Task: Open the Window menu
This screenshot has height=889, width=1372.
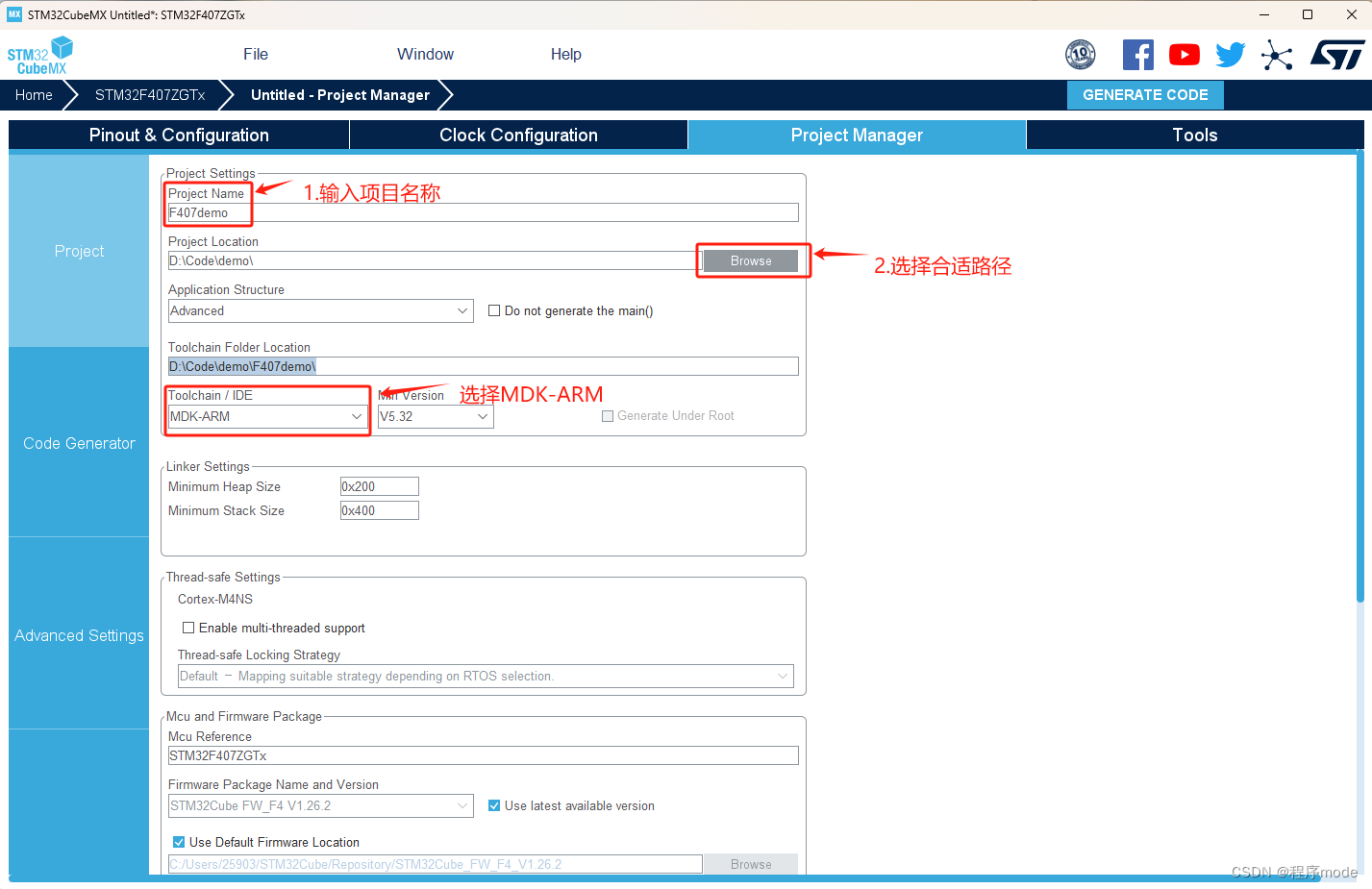Action: tap(425, 55)
